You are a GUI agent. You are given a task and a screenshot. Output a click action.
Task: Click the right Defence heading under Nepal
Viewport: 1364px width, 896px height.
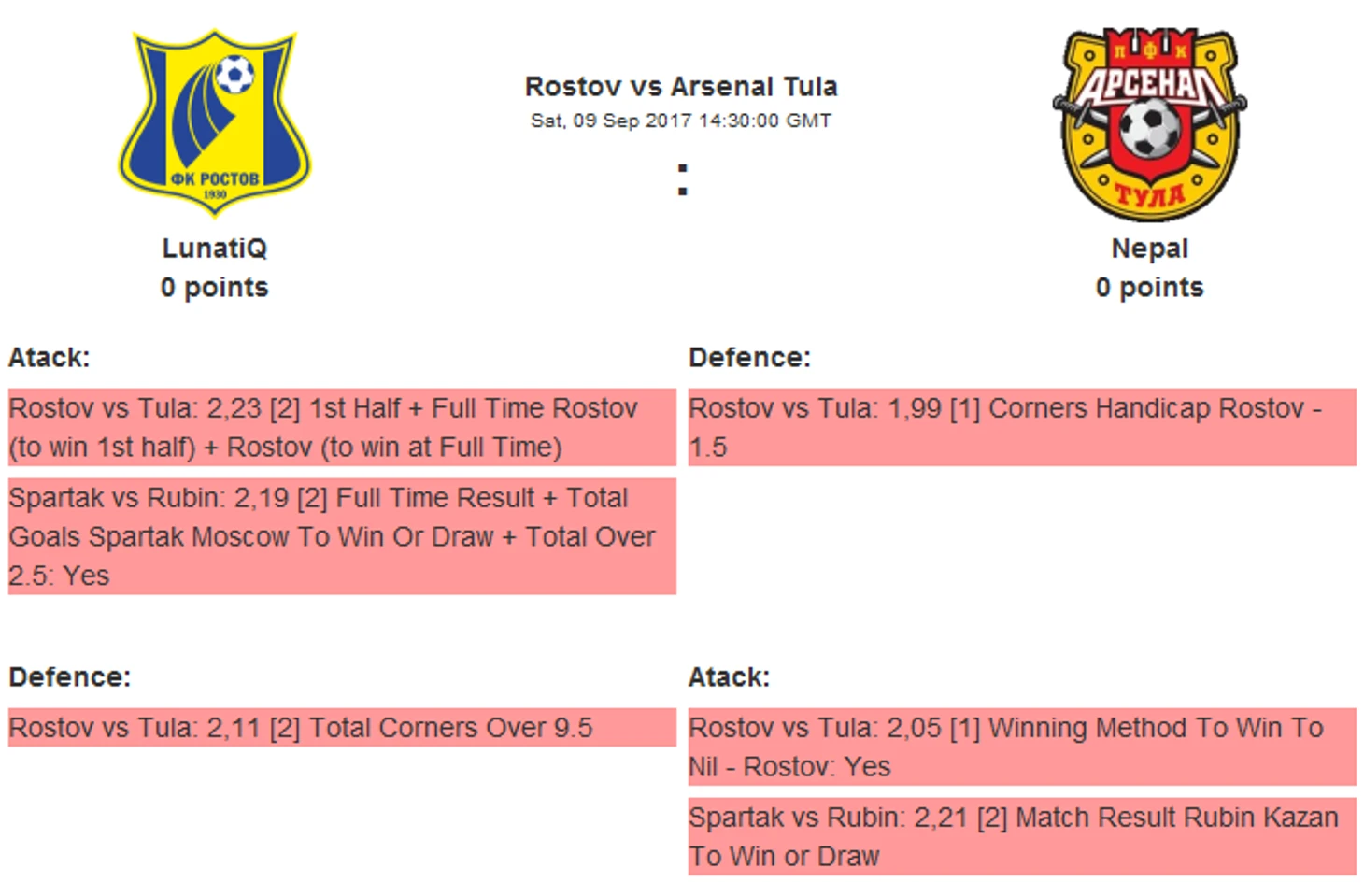tap(749, 358)
